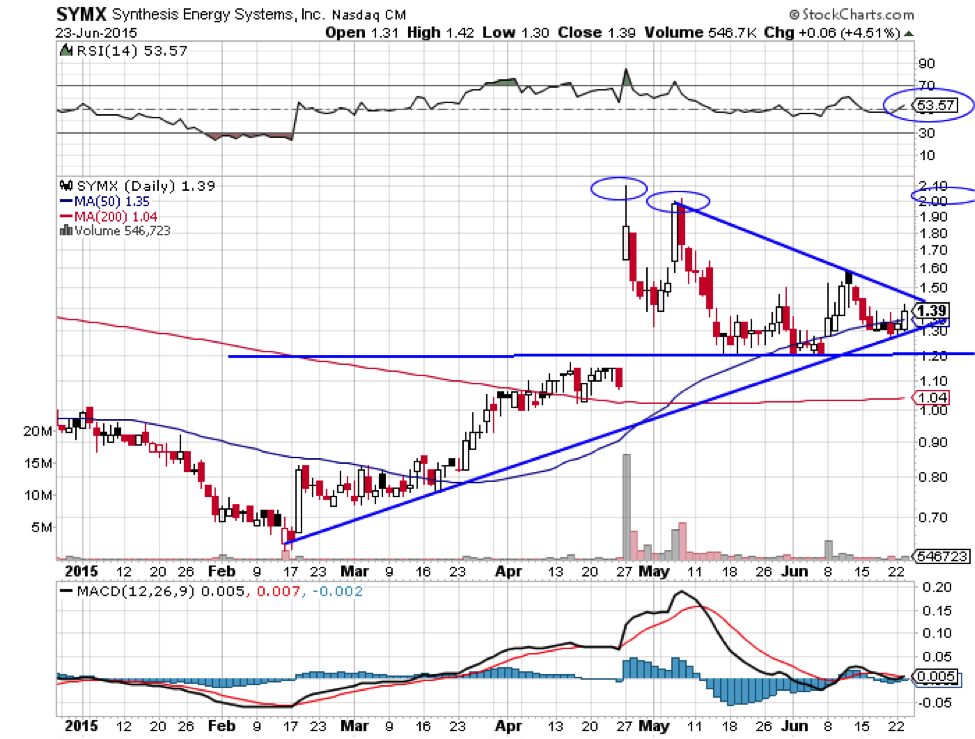
Task: Open the StockCharts.com copyright link
Action: (851, 14)
